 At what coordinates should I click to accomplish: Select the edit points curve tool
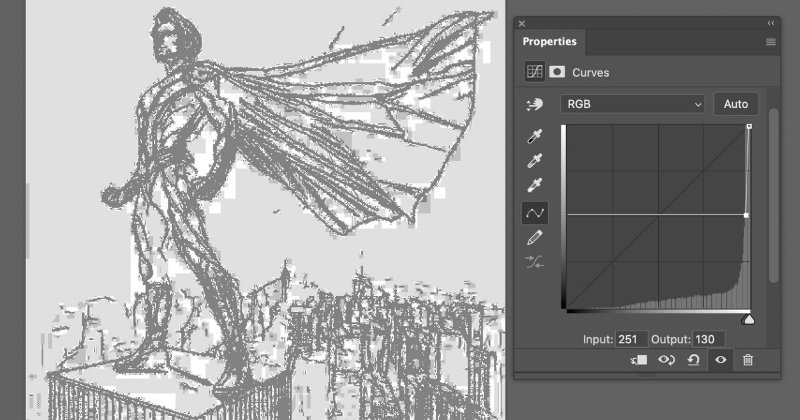pyautogui.click(x=536, y=212)
